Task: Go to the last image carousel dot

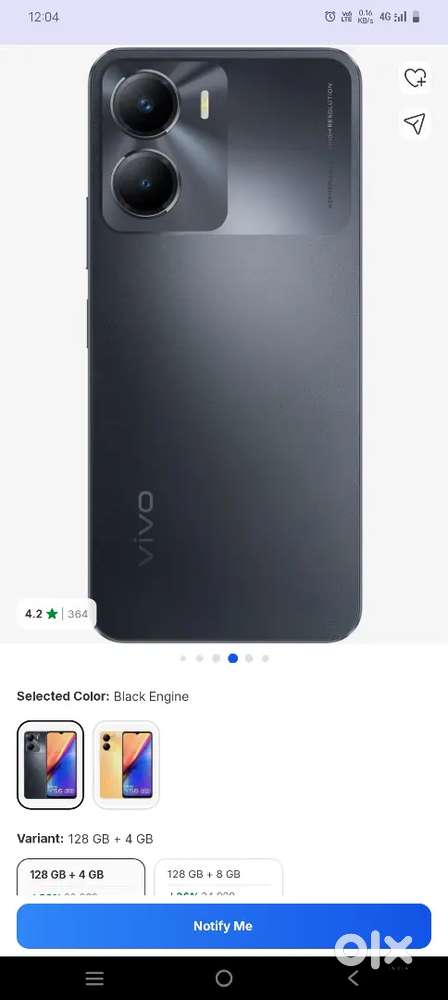Action: coord(265,658)
